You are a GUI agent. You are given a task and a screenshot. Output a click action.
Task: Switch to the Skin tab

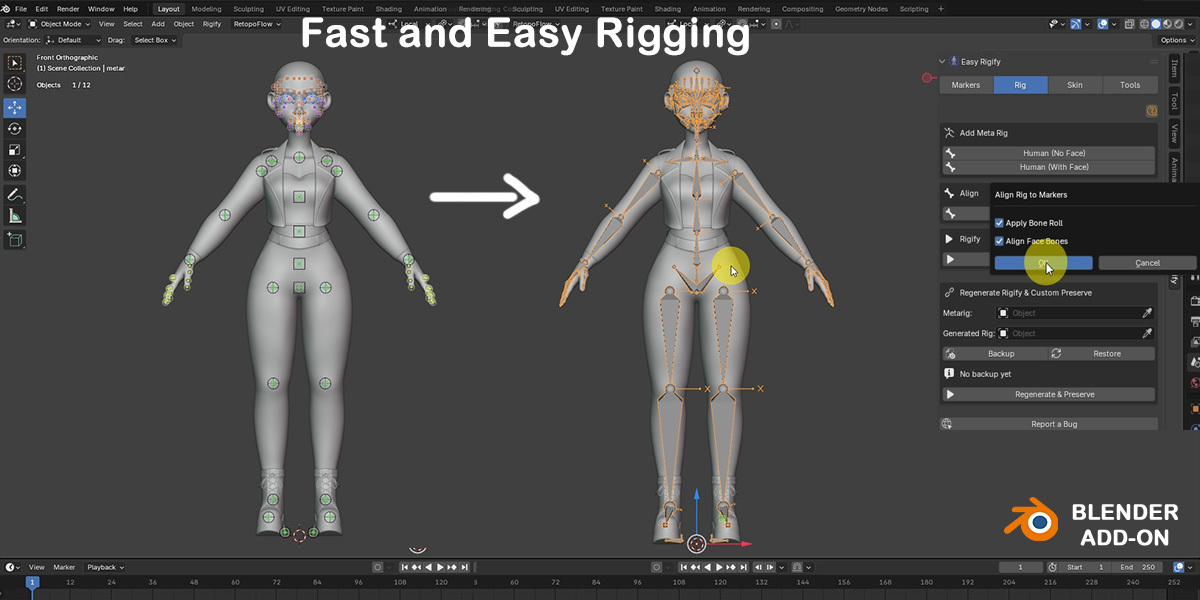click(1074, 85)
